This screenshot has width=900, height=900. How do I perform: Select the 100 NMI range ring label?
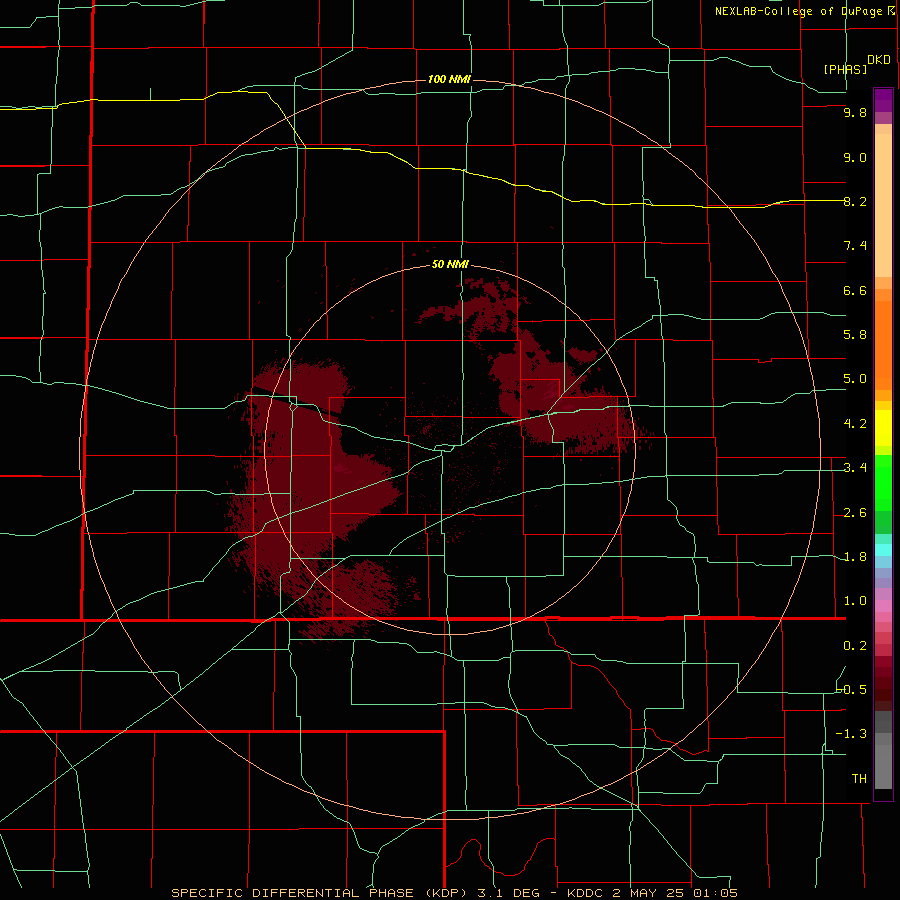click(x=449, y=79)
